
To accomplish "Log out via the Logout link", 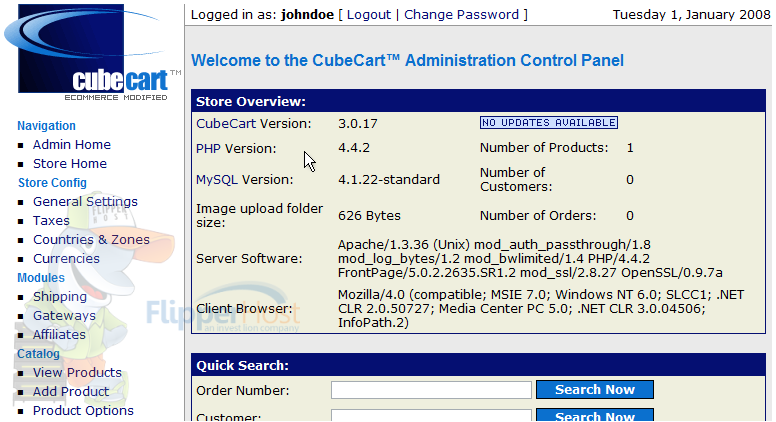I will pyautogui.click(x=369, y=15).
